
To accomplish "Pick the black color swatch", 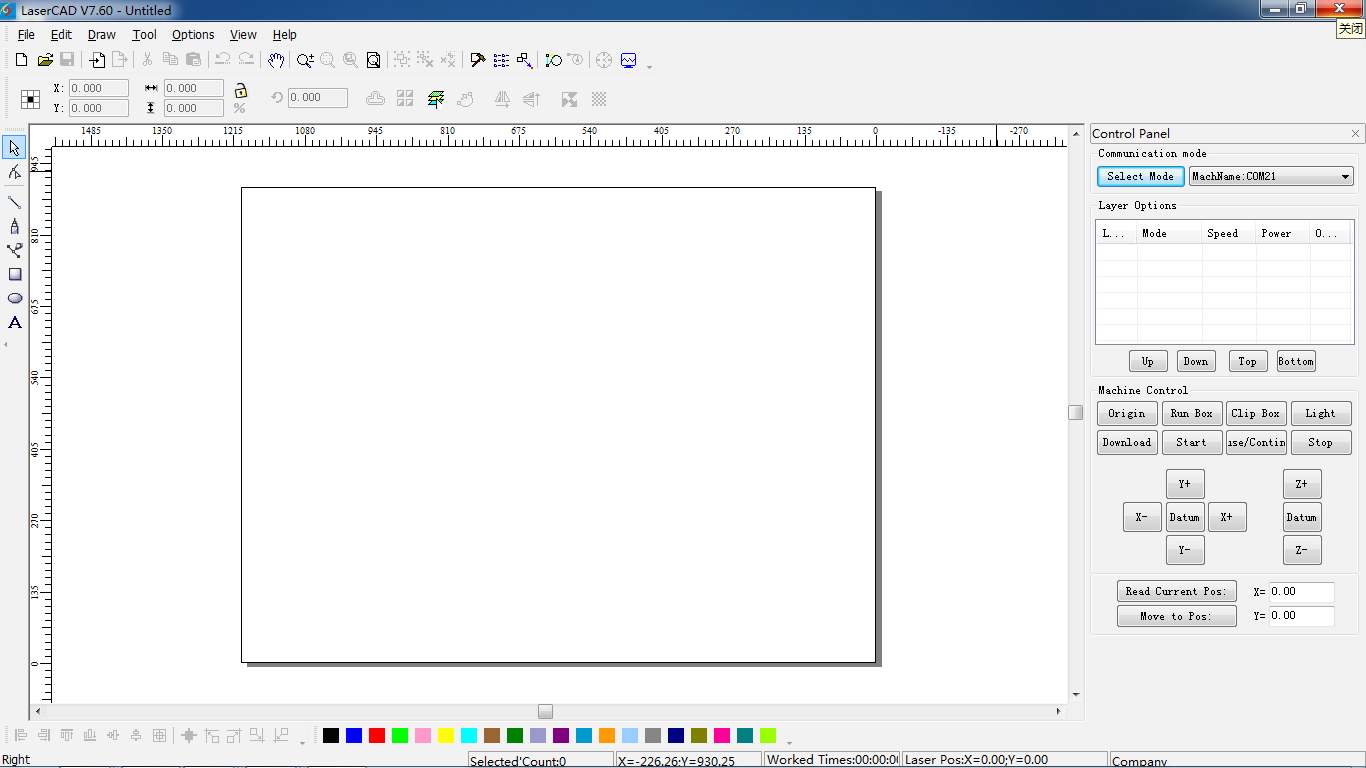I will [331, 736].
